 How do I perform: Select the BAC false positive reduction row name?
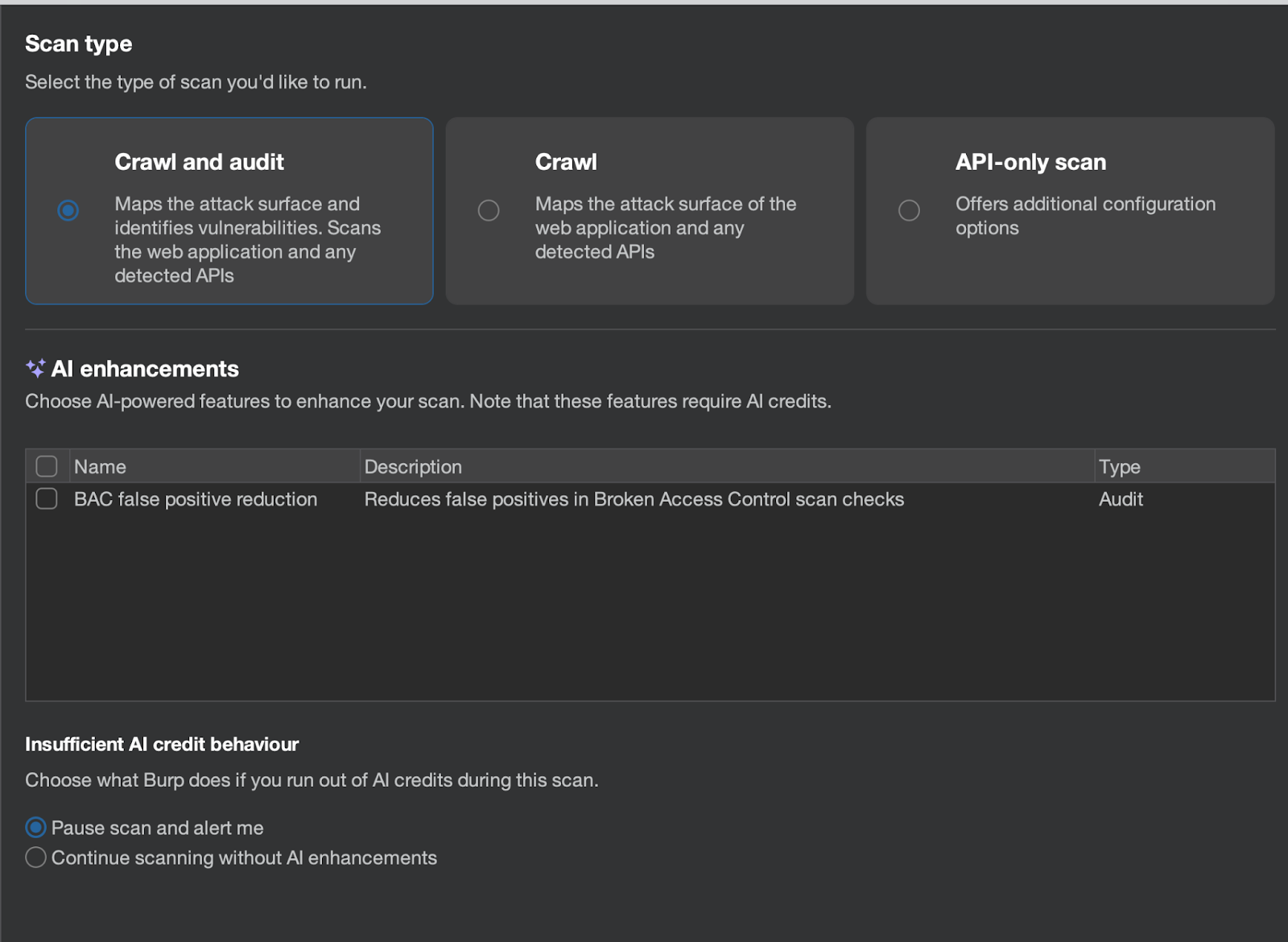coord(196,499)
